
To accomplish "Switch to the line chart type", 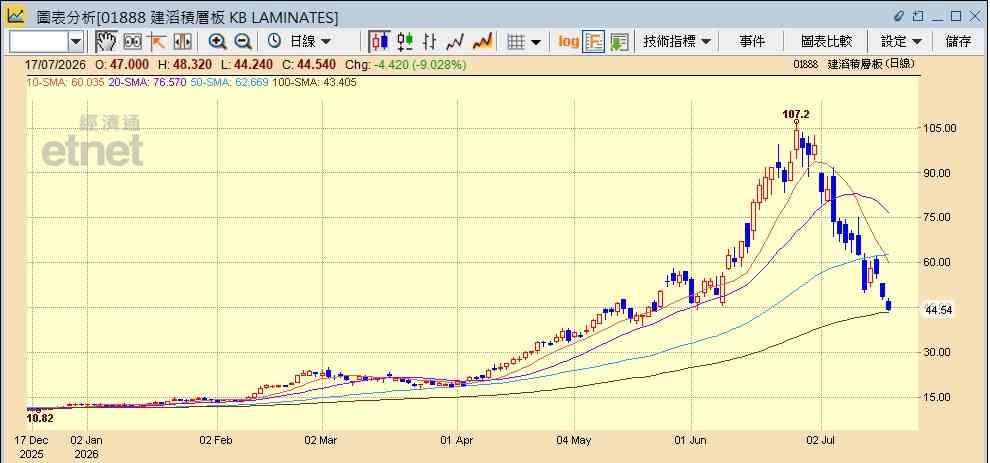I will tap(455, 42).
